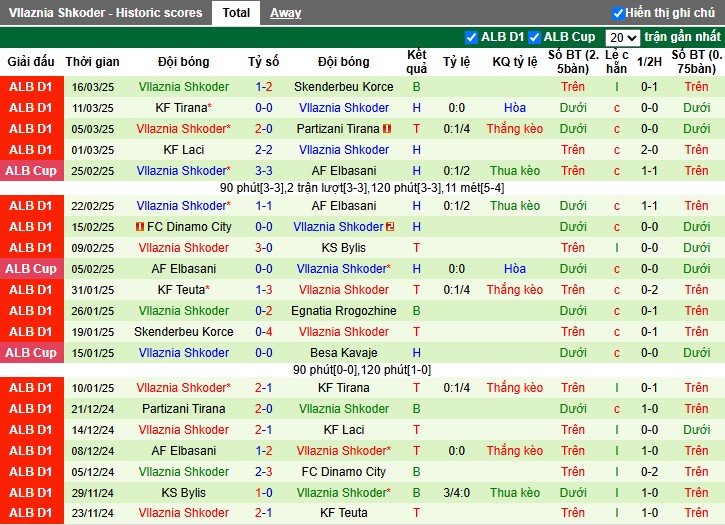Open the 1-2 score on 16/03/25
This screenshot has height=525, width=725.
264,87
